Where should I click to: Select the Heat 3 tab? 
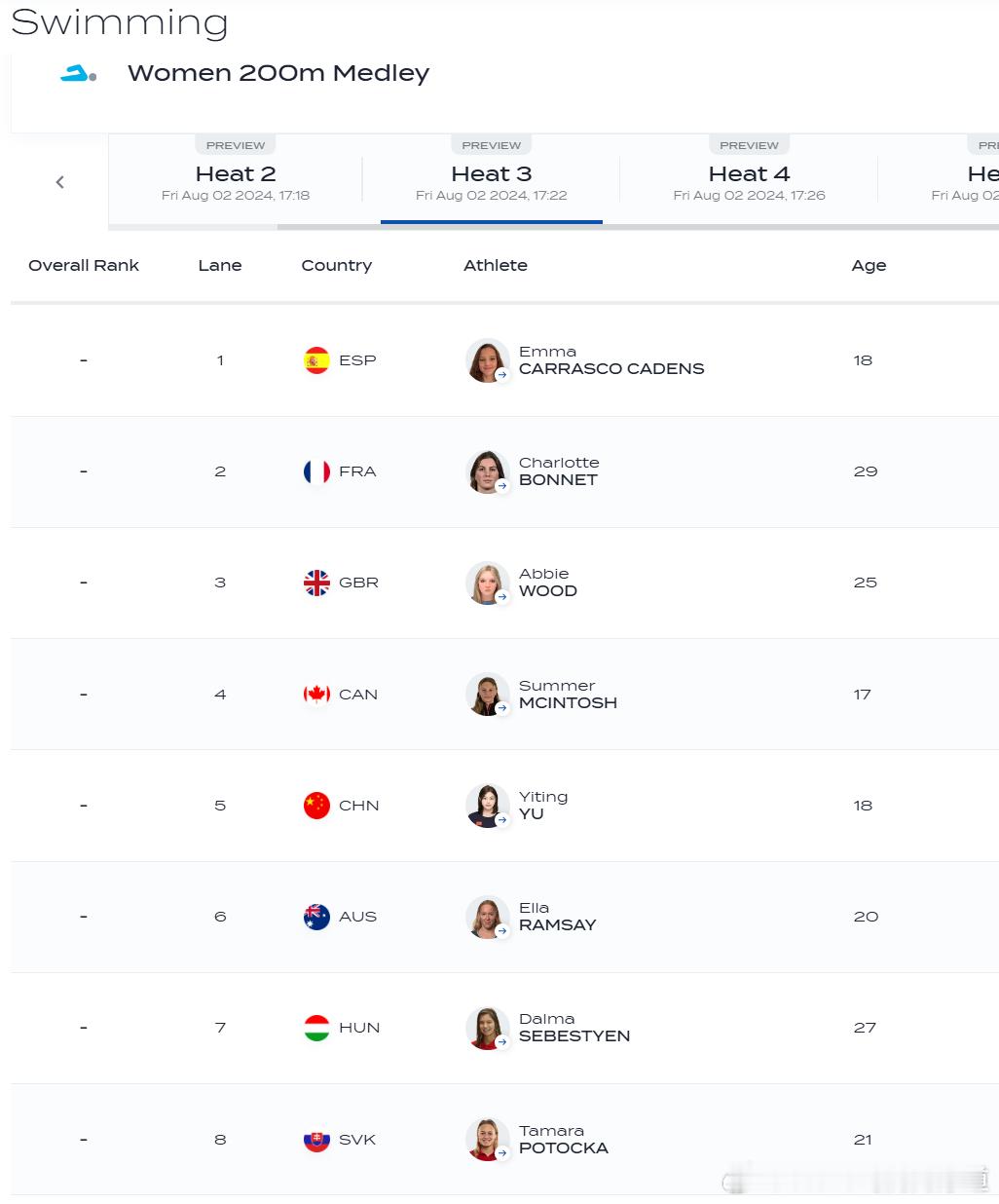(492, 180)
